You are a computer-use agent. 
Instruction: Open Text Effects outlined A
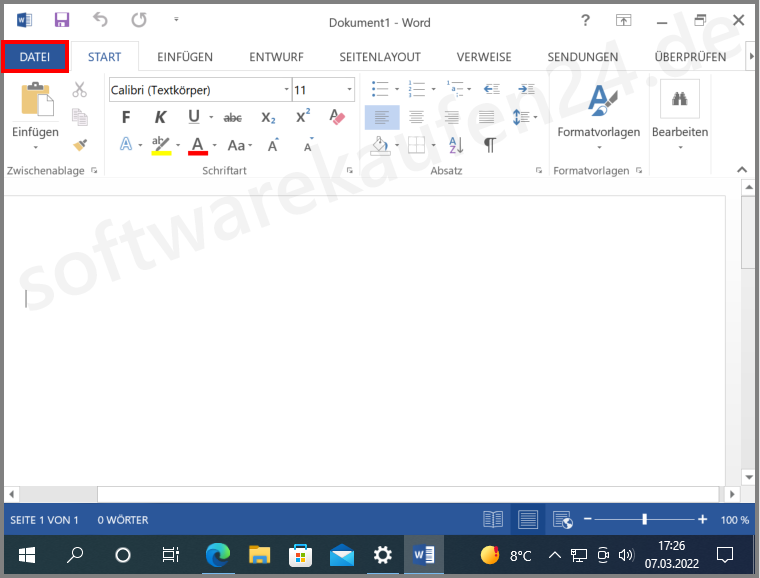point(126,144)
